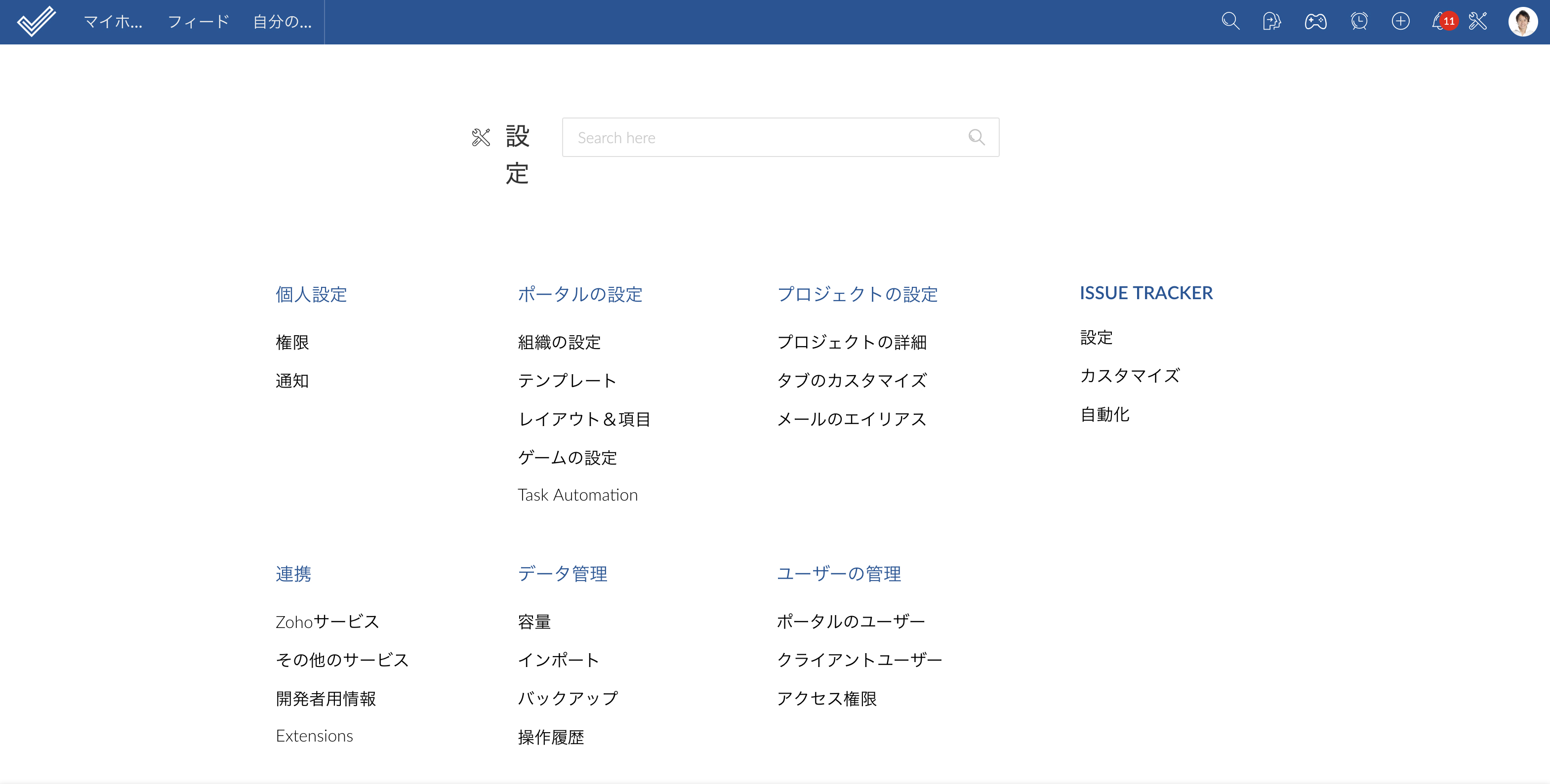Click the 個人設定 section heading
This screenshot has width=1550, height=784.
(311, 294)
